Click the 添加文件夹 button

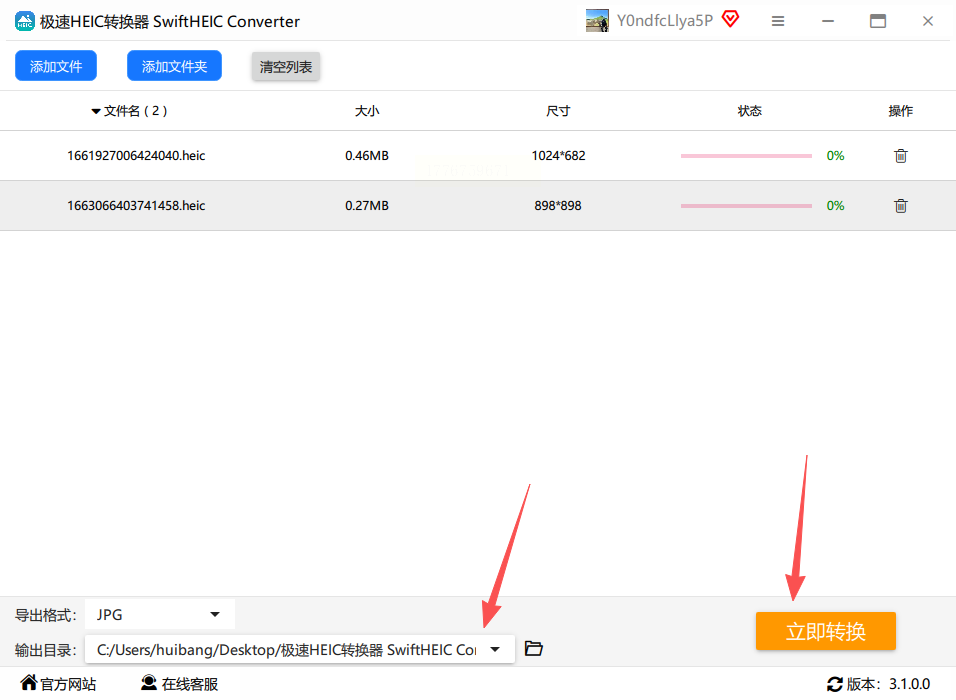pos(174,66)
